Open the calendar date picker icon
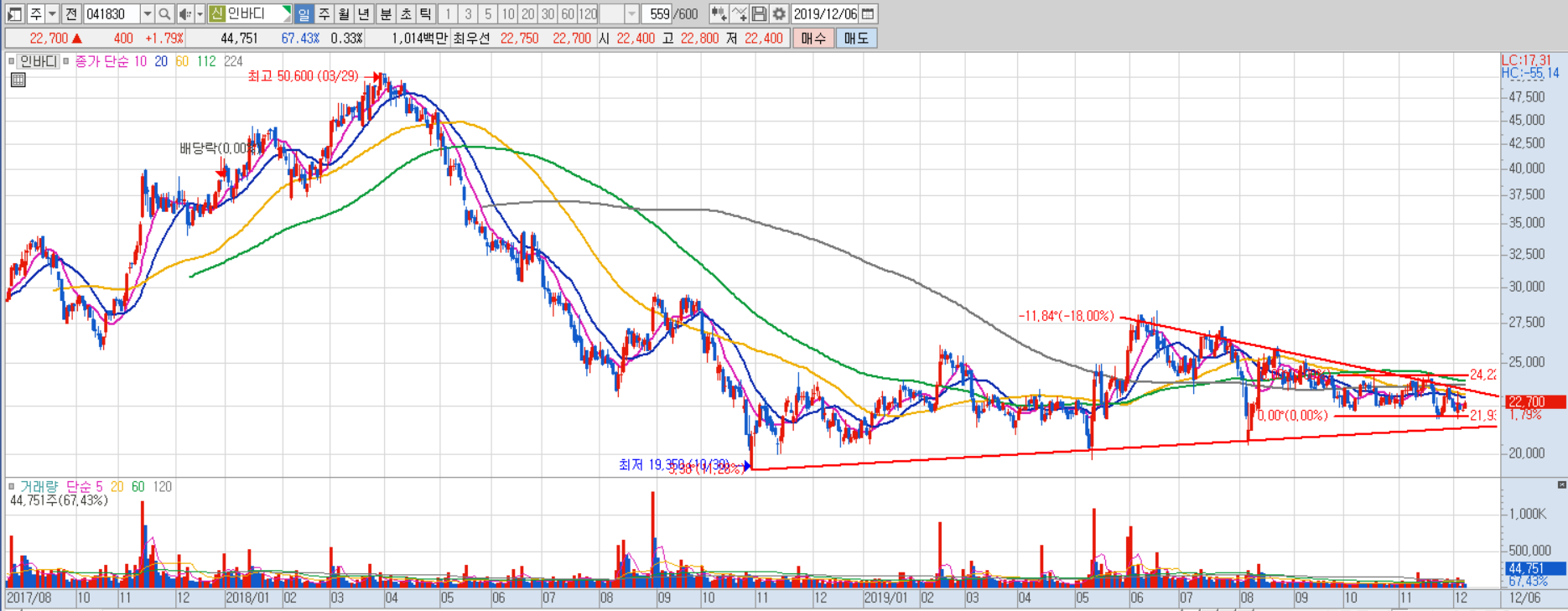 pos(868,13)
